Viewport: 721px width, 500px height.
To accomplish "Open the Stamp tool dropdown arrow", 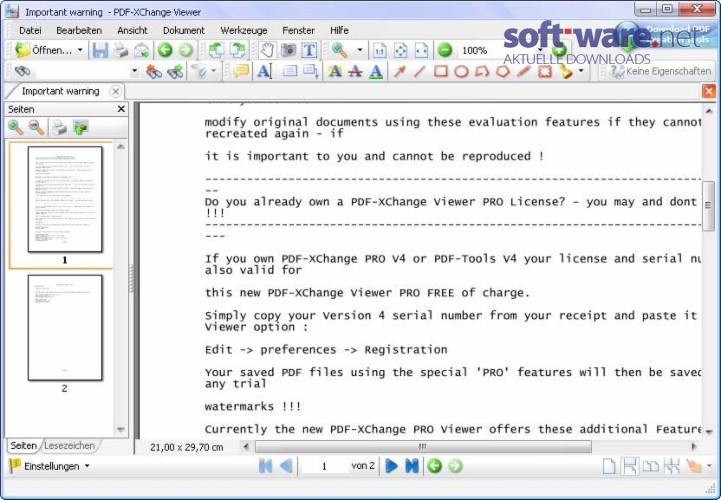I will [x=581, y=71].
